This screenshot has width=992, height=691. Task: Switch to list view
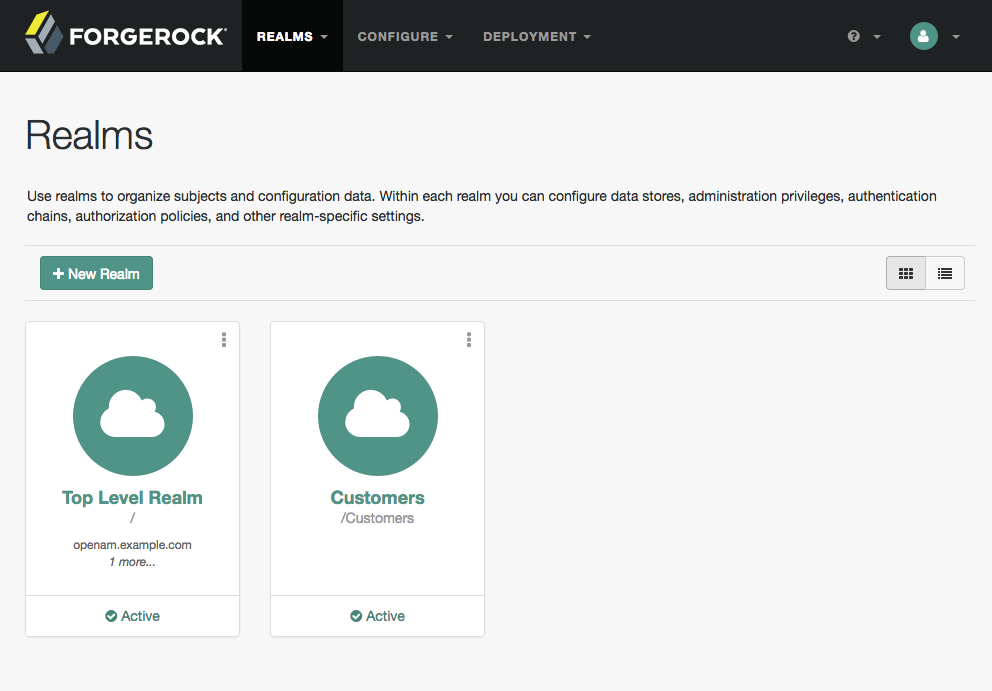[x=945, y=273]
